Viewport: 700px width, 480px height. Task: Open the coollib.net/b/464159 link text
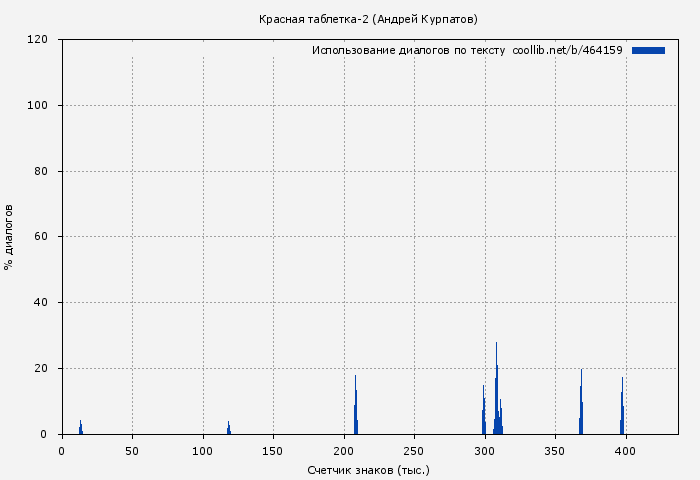click(567, 50)
